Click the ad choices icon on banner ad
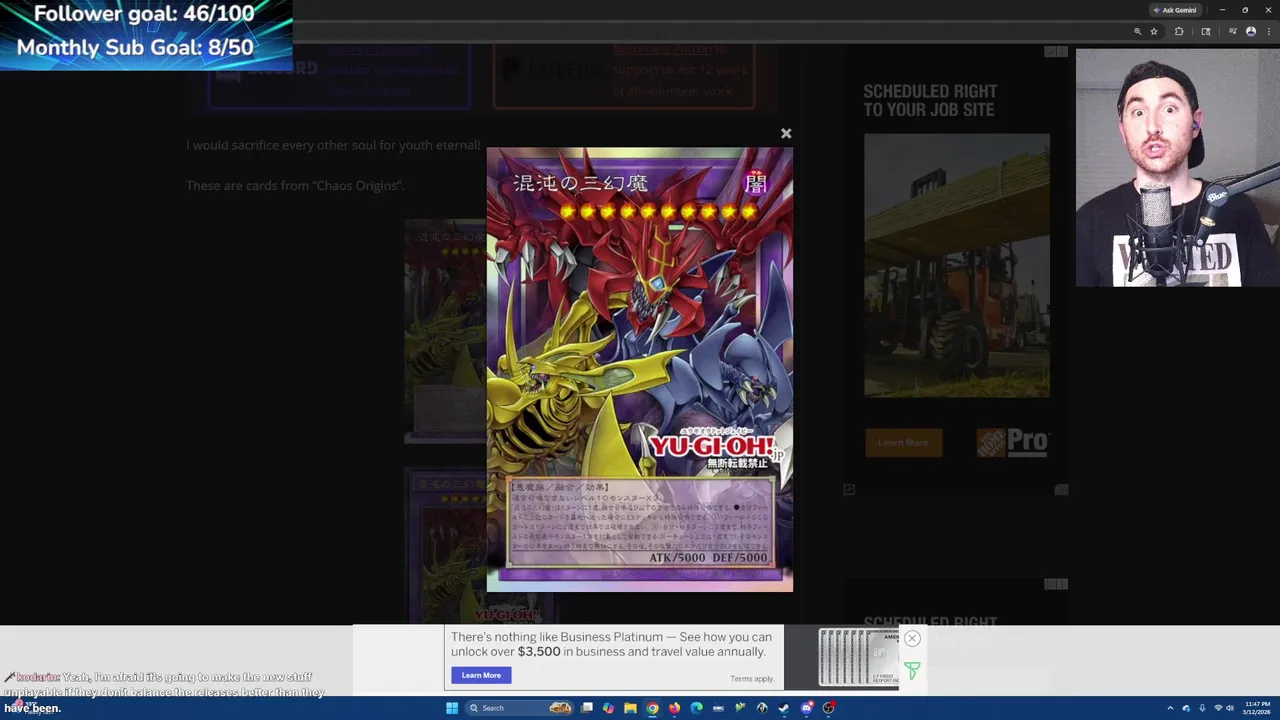Screen dimensions: 1280x720 912,671
